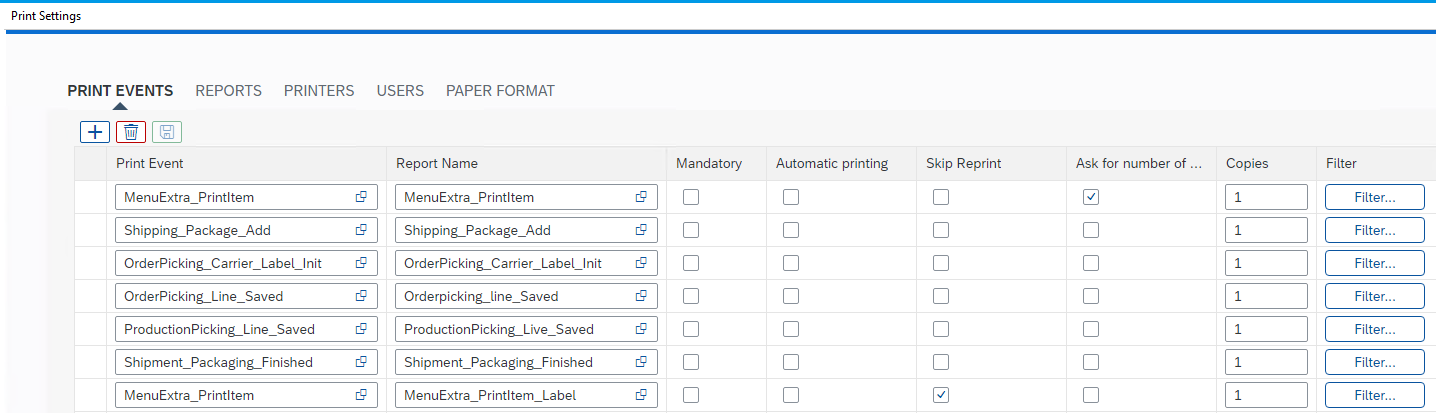The image size is (1436, 413).
Task: Click the Print Event column header
Action: pos(150,163)
